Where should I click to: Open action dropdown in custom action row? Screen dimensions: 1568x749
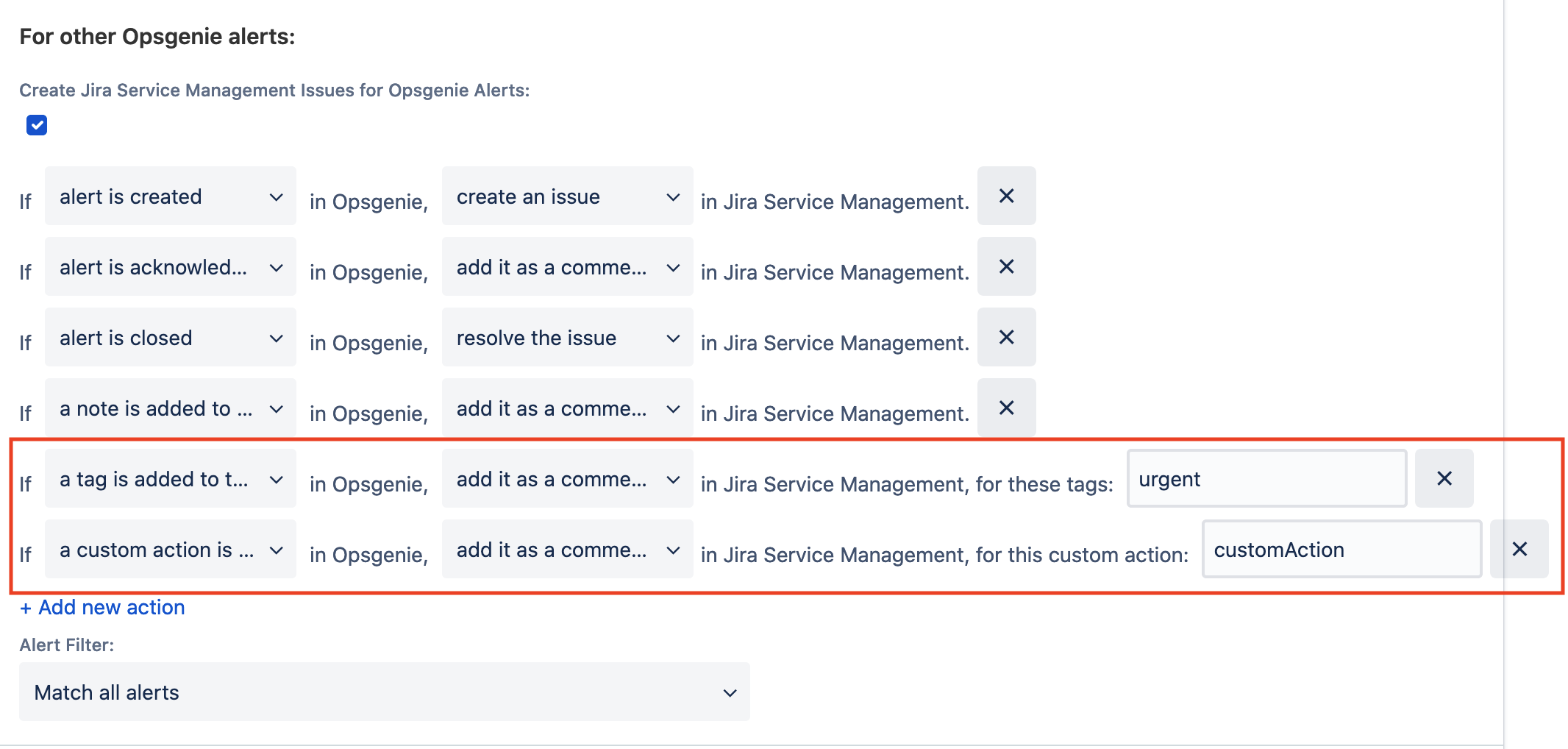click(x=567, y=549)
